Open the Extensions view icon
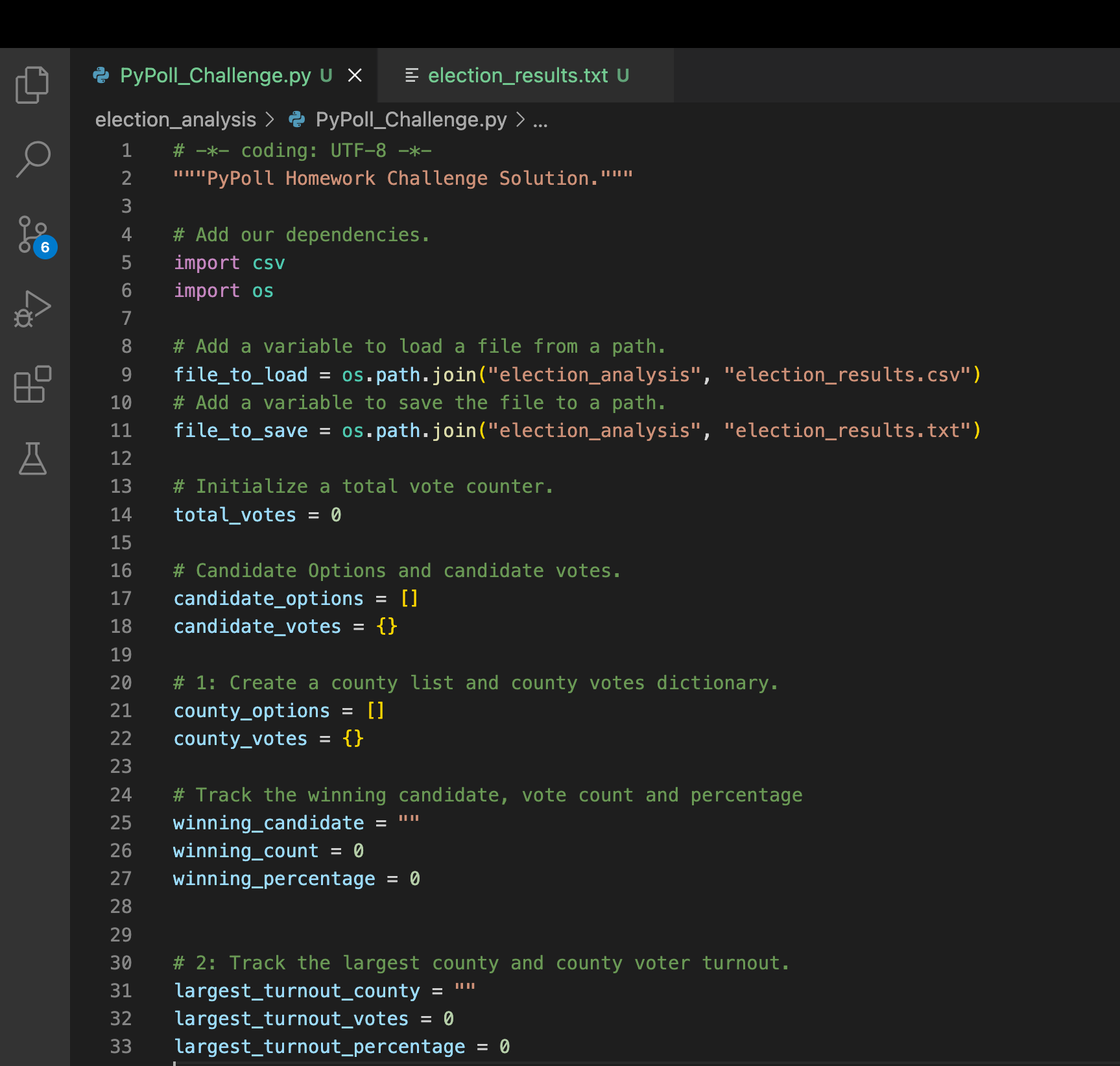The height and width of the screenshot is (1066, 1120). 32,384
